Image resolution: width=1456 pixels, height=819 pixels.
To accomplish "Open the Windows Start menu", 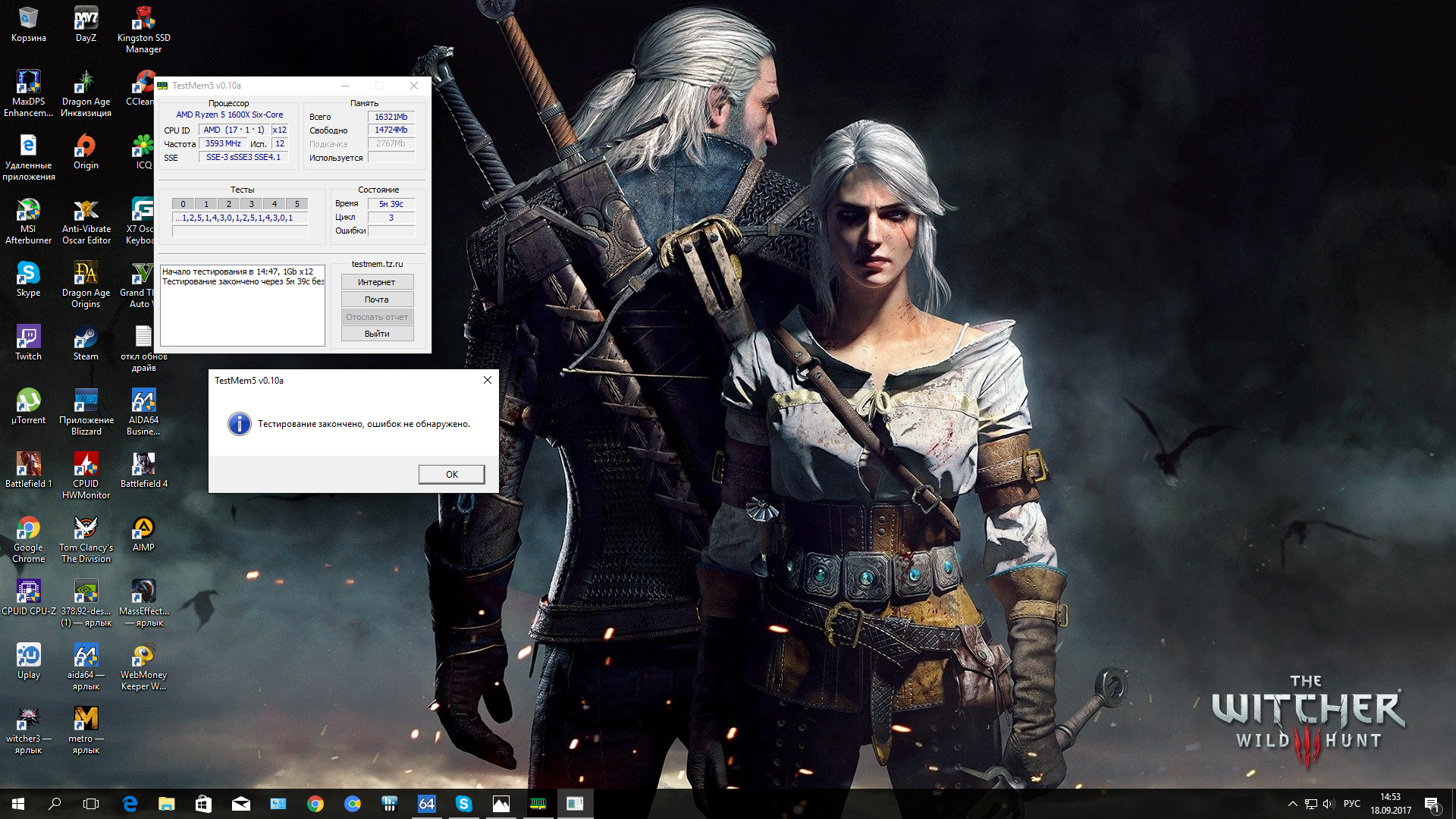I will tap(18, 804).
